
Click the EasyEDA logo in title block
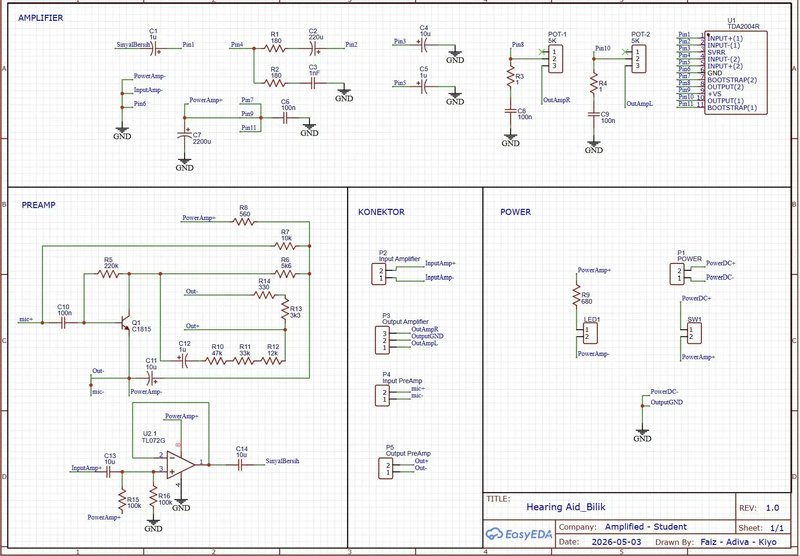(518, 534)
